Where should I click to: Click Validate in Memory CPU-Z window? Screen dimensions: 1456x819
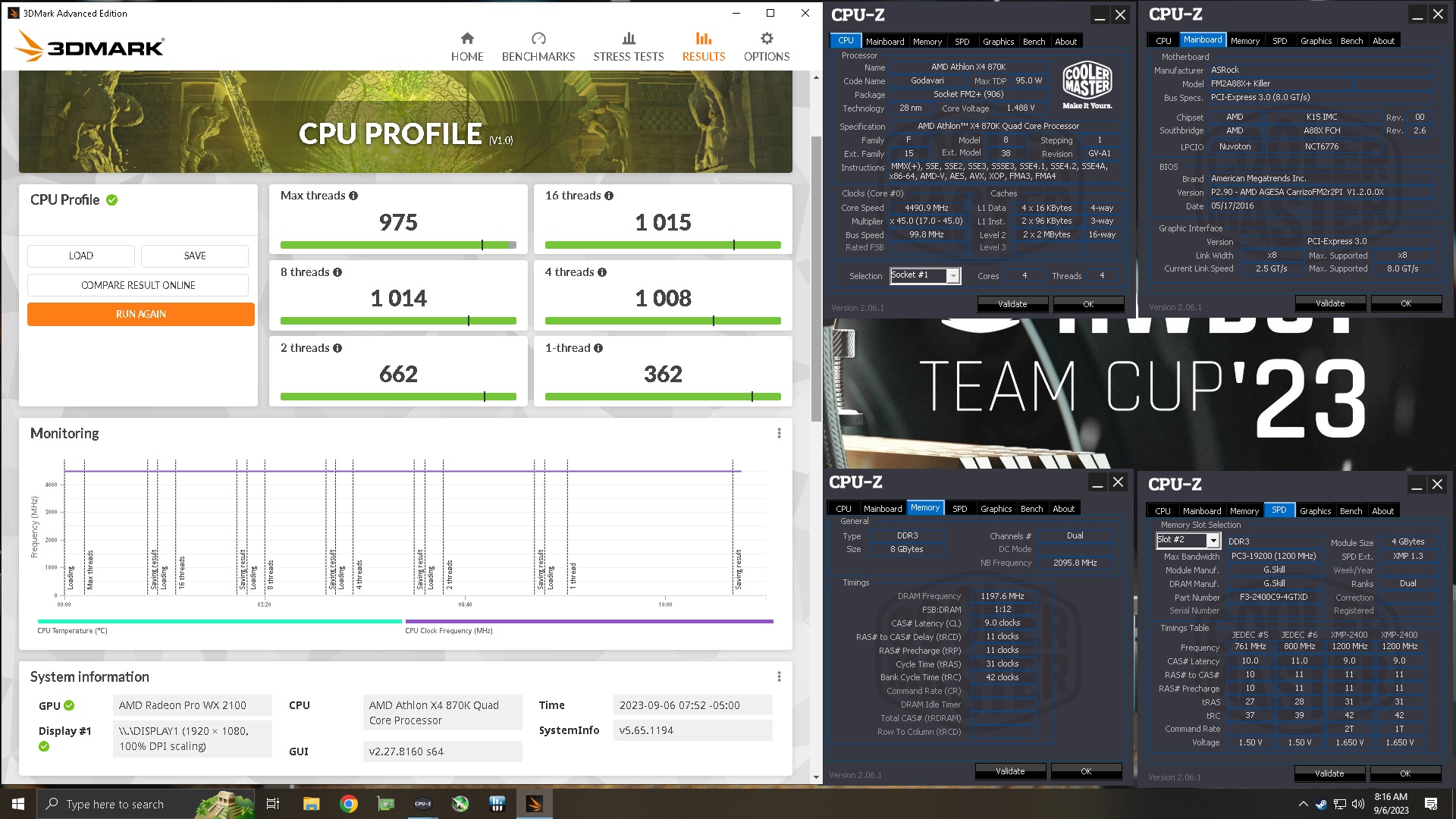(1010, 771)
